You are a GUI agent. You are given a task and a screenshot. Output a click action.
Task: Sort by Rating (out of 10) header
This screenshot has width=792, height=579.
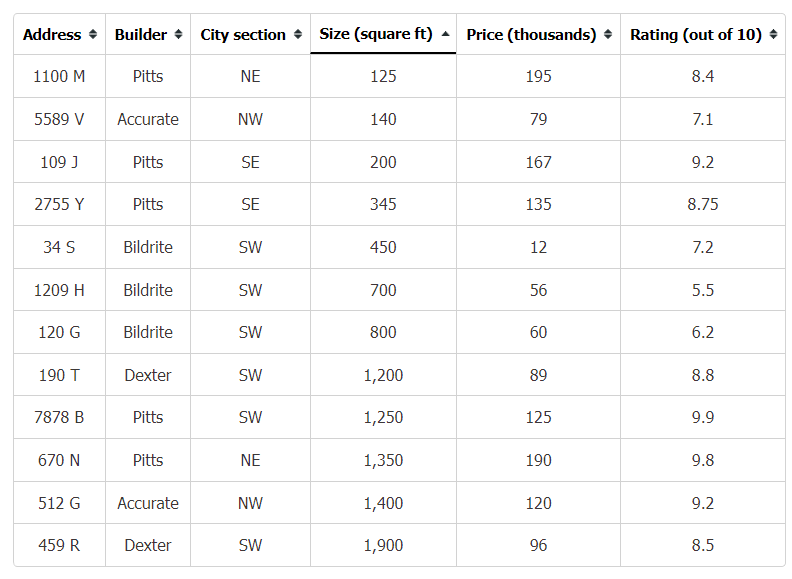[x=703, y=34]
